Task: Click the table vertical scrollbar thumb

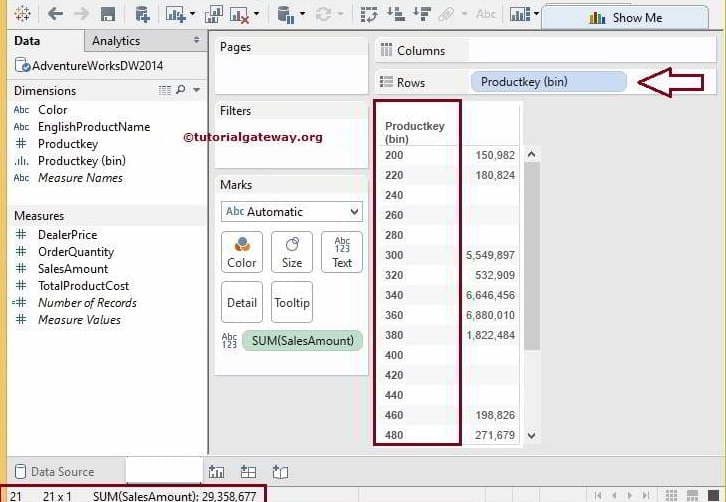Action: (532, 256)
